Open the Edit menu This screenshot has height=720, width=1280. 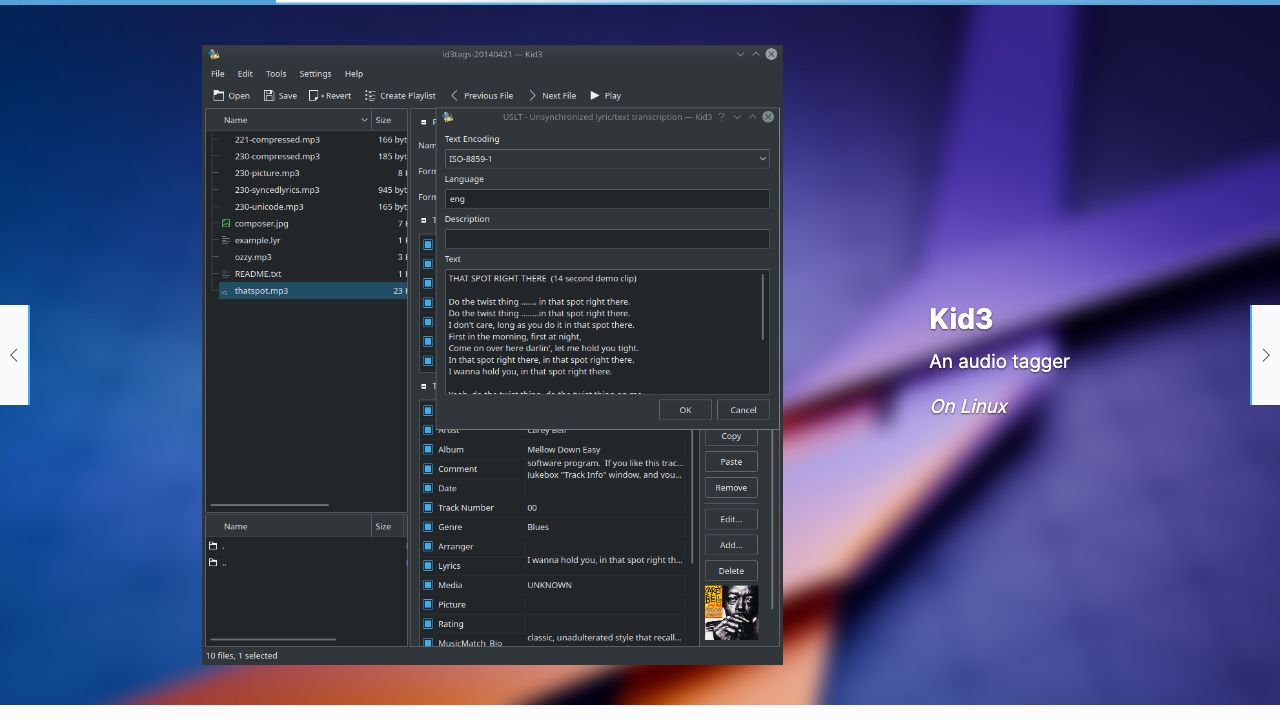[245, 74]
